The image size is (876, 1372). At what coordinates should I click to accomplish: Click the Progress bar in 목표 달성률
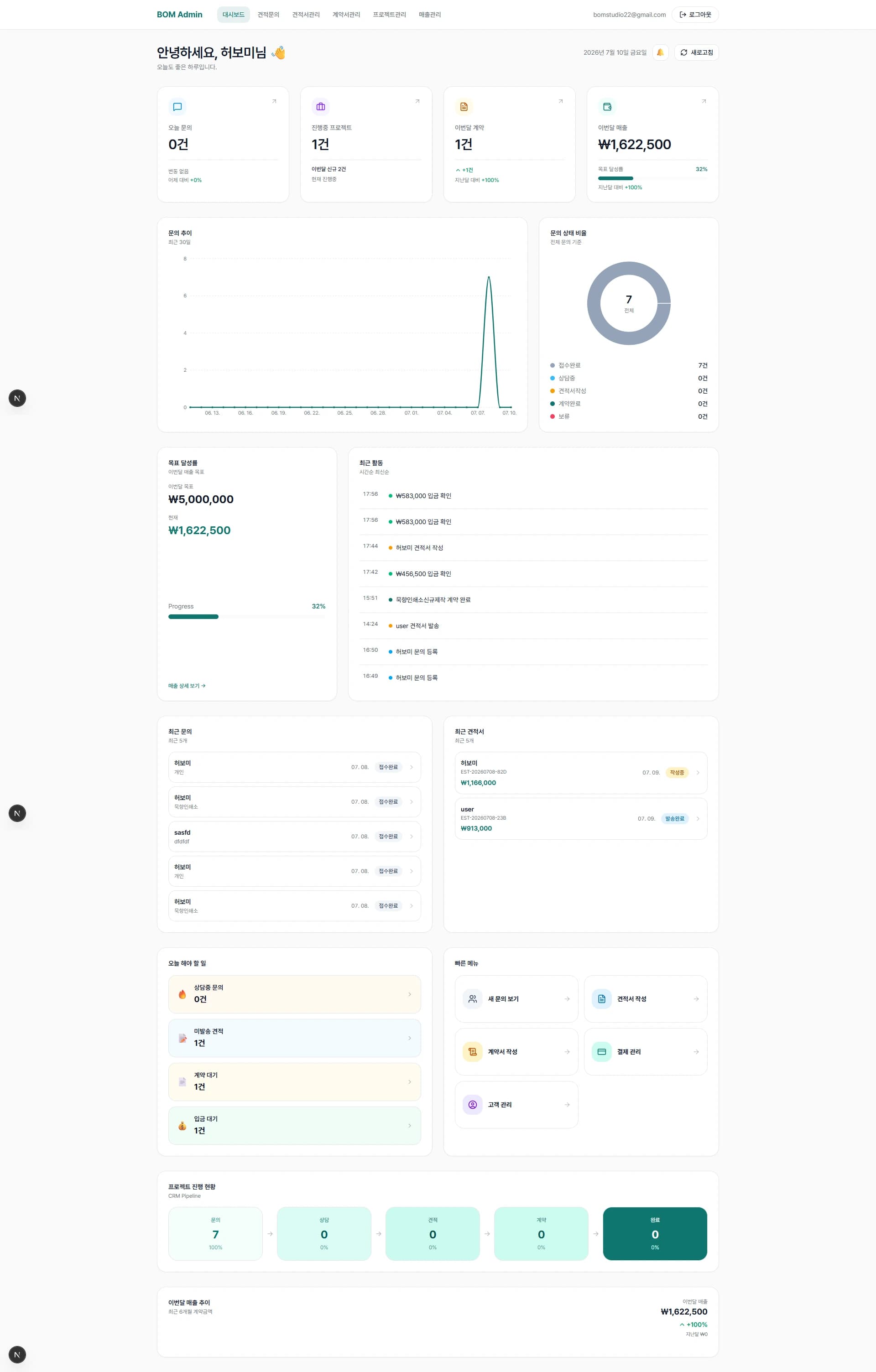tap(247, 617)
